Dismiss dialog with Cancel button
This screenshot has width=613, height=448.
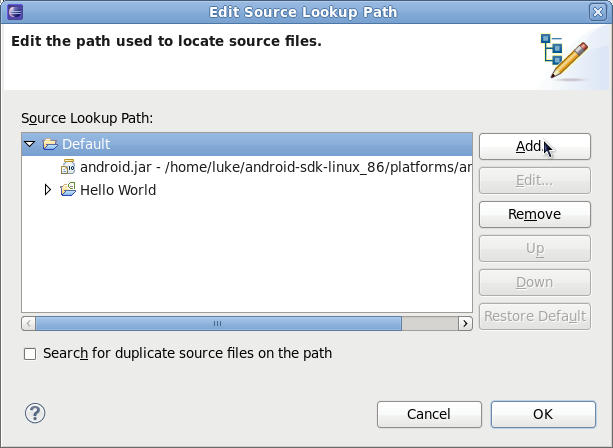(429, 414)
